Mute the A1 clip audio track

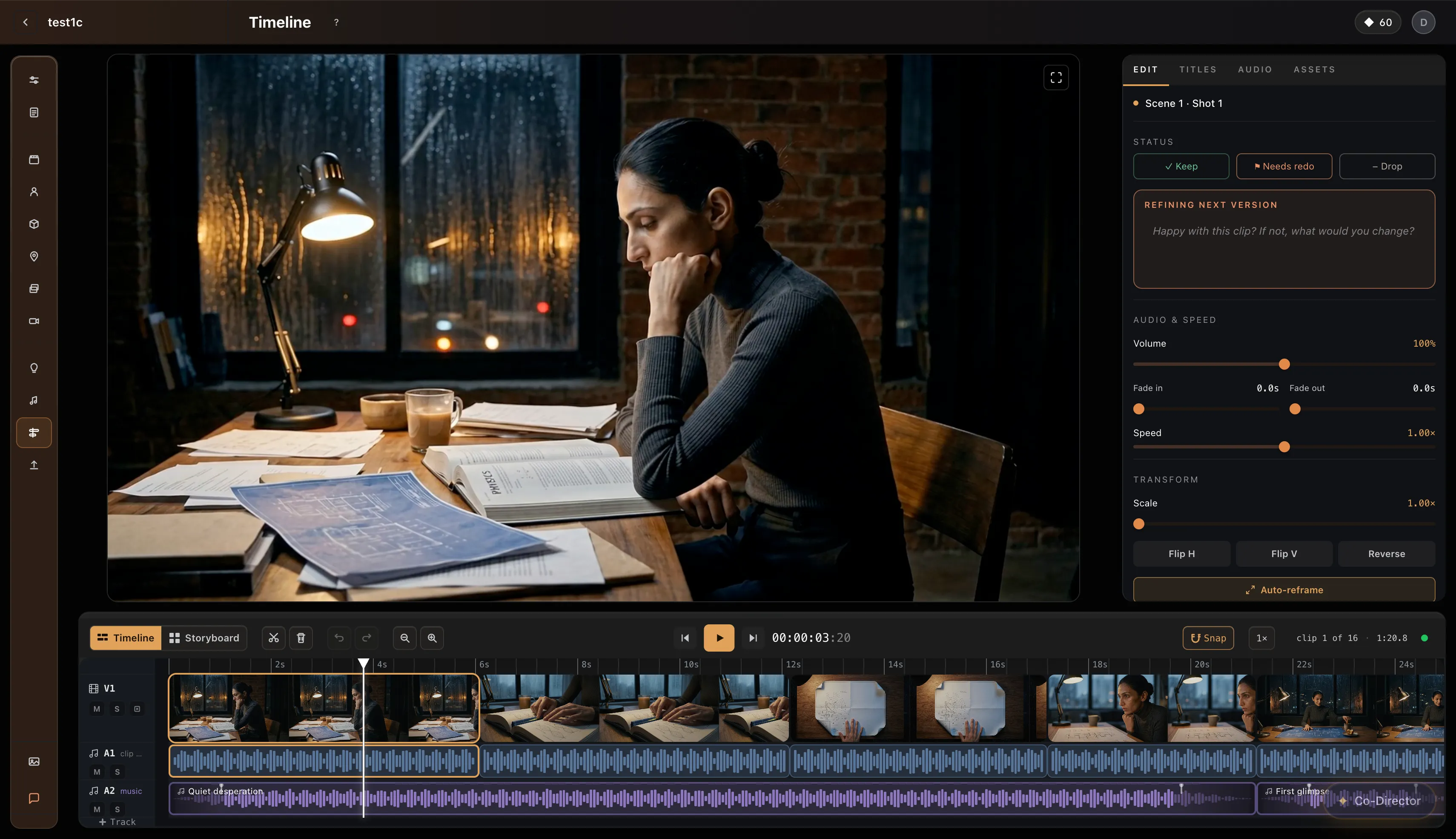(x=97, y=772)
